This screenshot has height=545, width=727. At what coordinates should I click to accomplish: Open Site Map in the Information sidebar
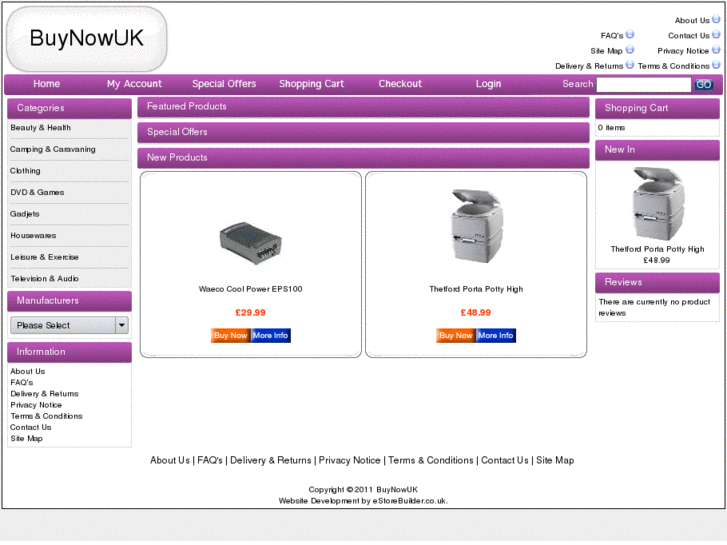26,439
